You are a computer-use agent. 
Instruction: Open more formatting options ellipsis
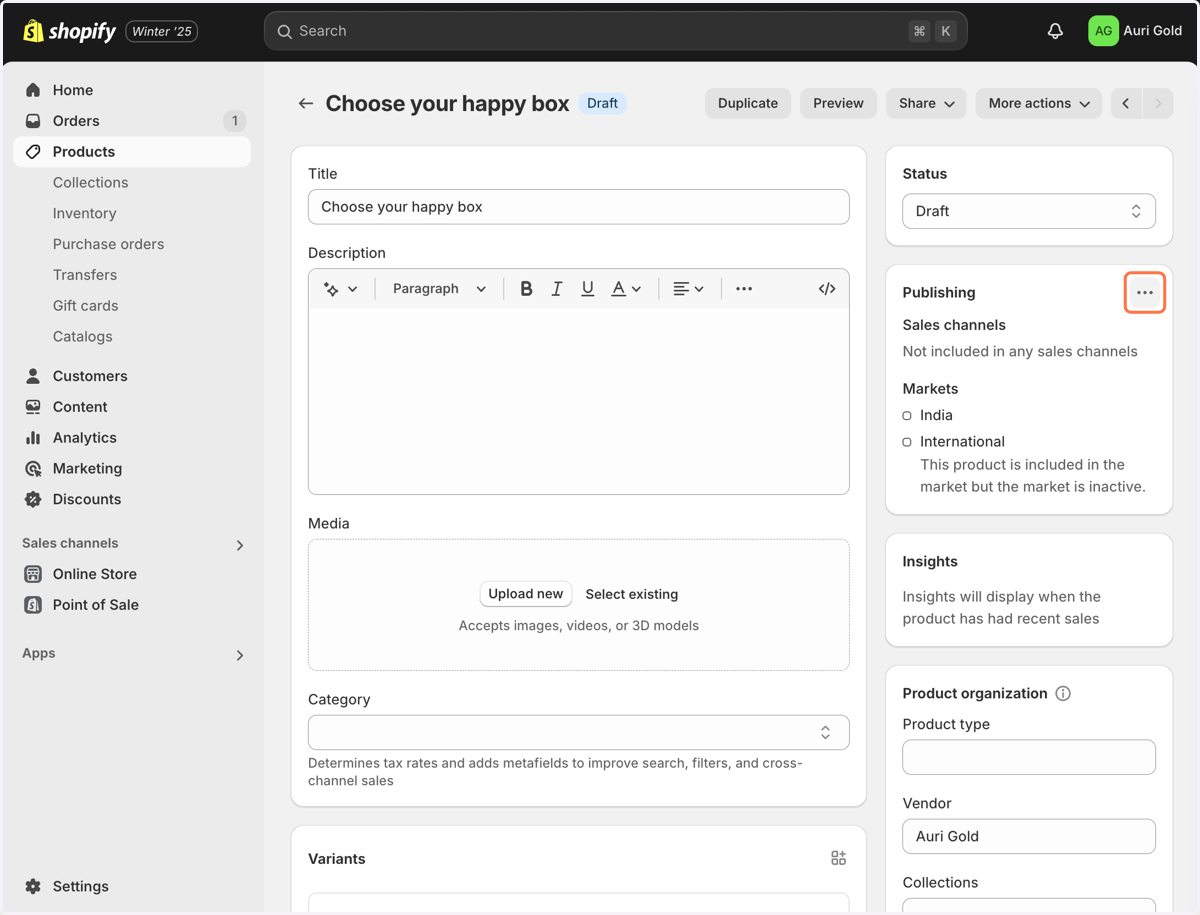point(744,289)
